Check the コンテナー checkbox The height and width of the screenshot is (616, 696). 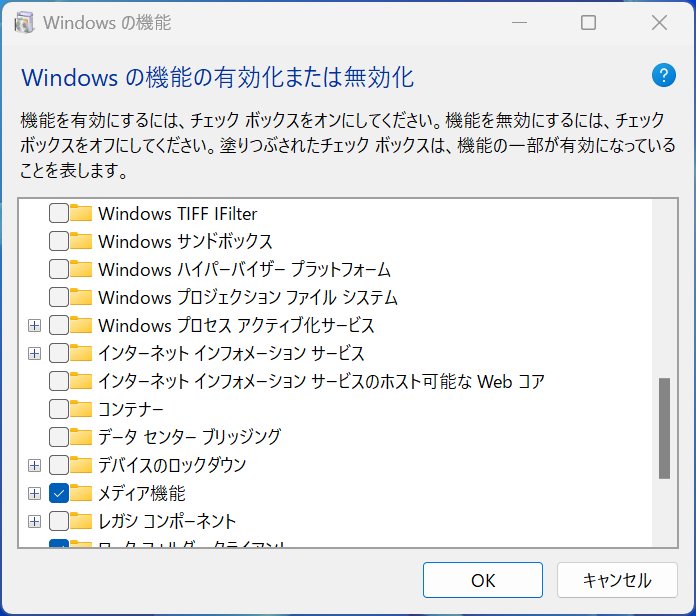[x=59, y=409]
